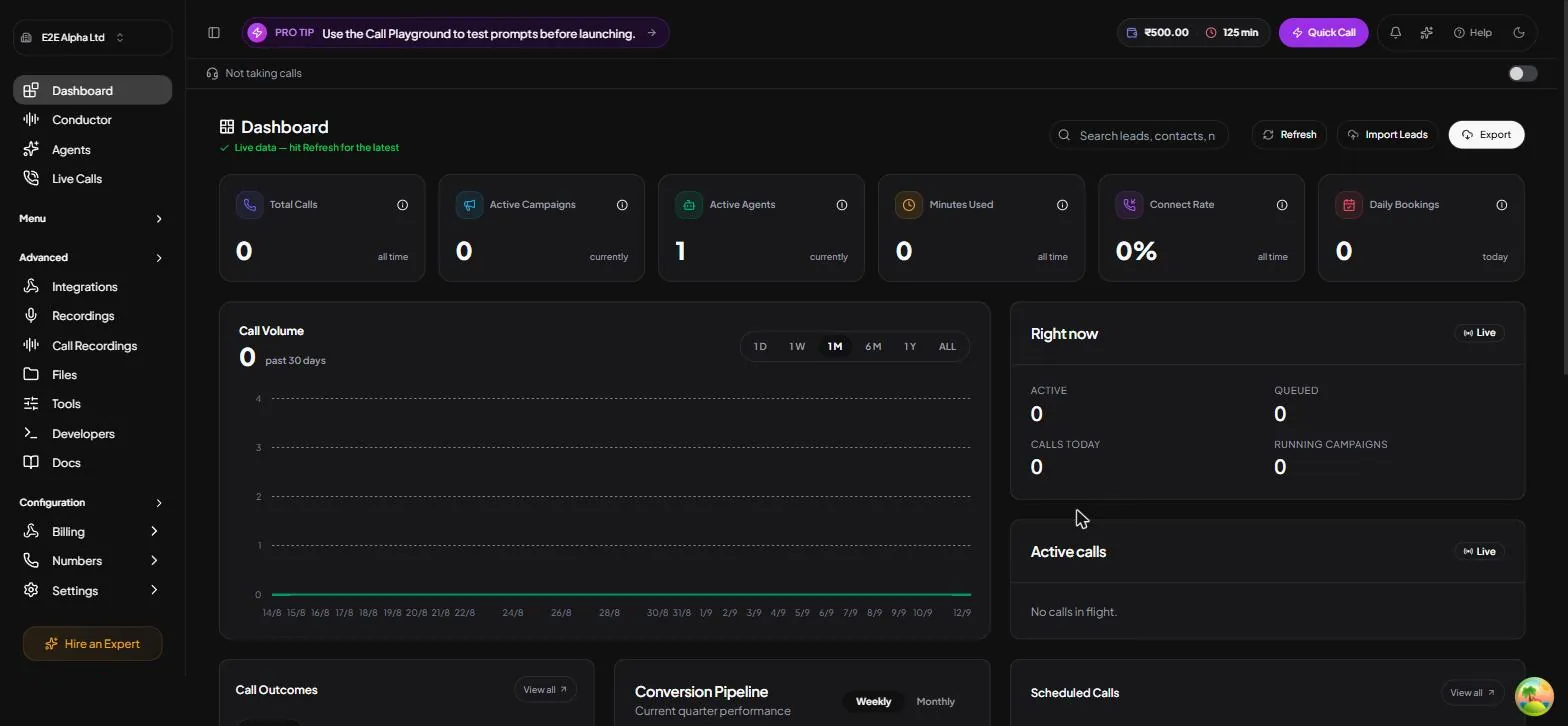Open Tools in sidebar
This screenshot has width=1568, height=726.
[92, 404]
